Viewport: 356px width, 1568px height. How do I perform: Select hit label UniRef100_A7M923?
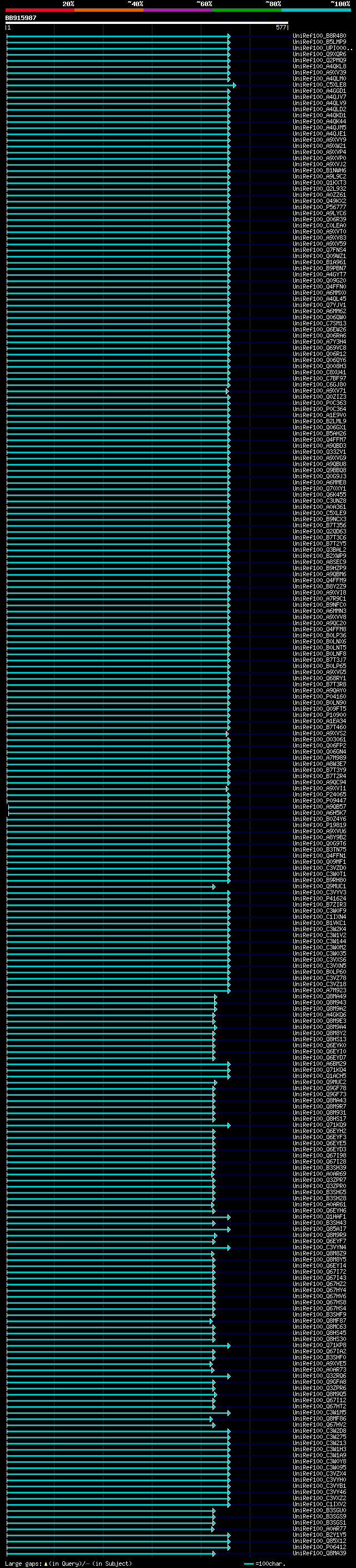tap(319, 990)
